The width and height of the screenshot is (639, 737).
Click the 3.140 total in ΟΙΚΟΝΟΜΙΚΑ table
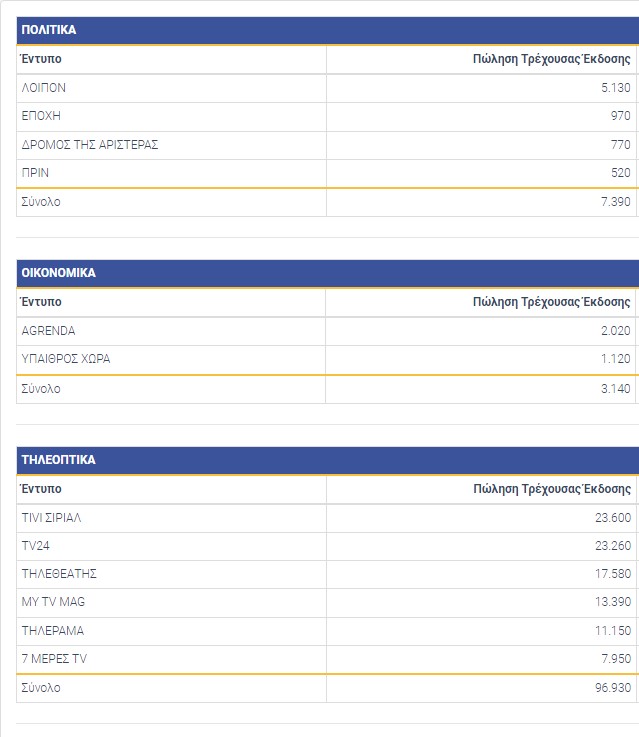click(x=614, y=389)
